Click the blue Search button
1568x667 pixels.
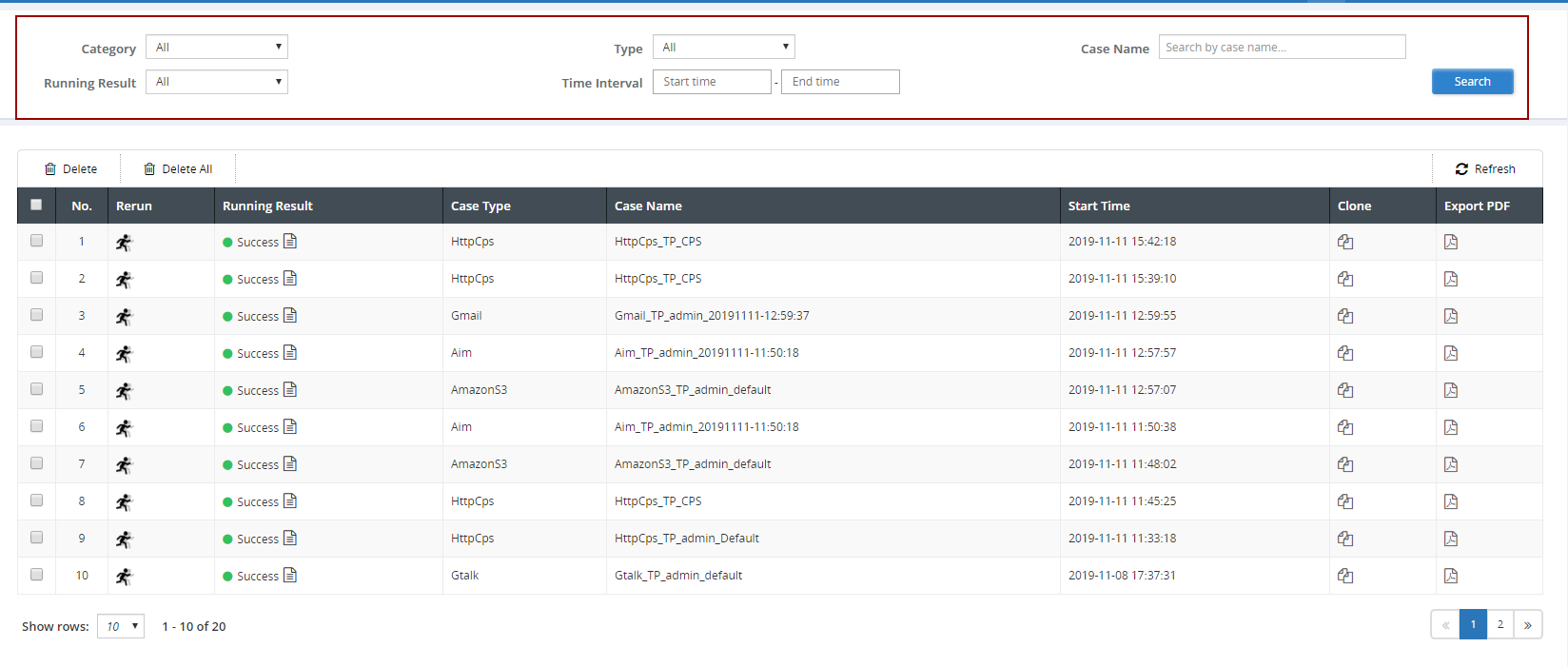click(1473, 82)
